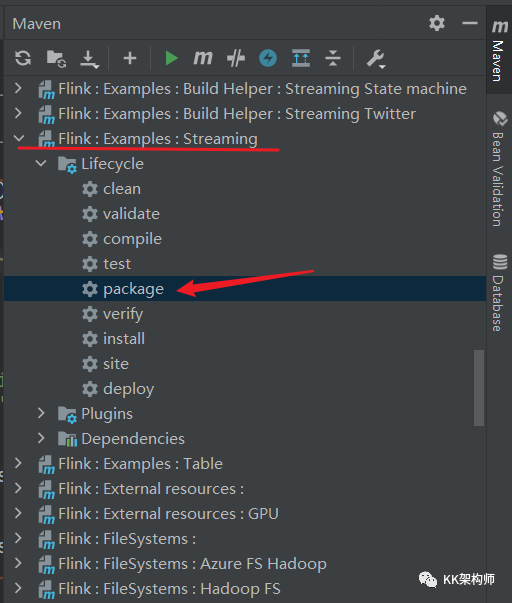Click the Maven tree vertical scrollbar

[x=479, y=388]
